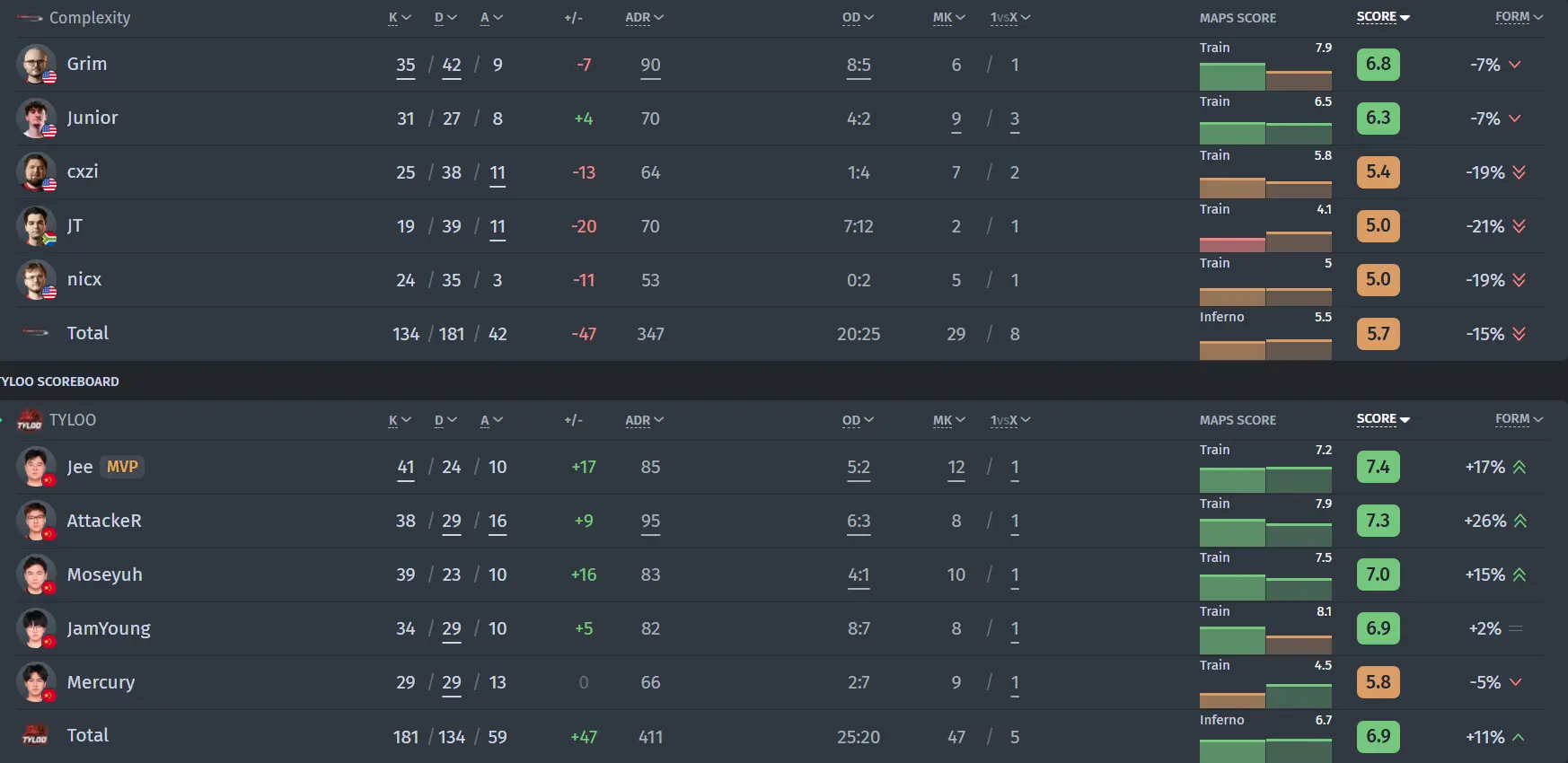Click the Complexity team logo in header

30,18
